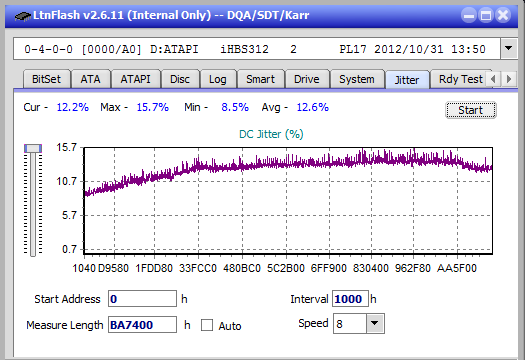This screenshot has width=525, height=360.
Task: Close the LtnFlash window
Action: click(x=503, y=15)
